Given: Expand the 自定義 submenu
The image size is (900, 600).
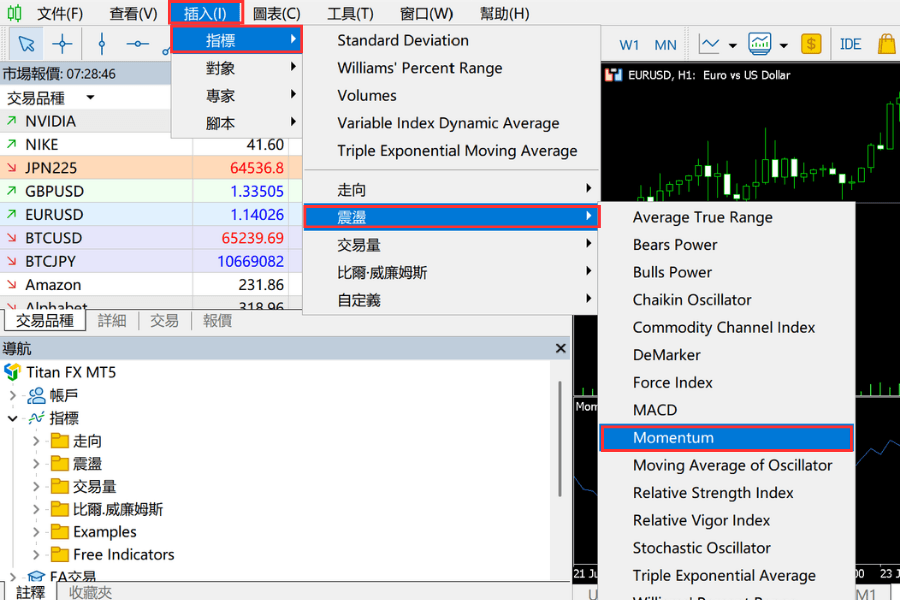Looking at the screenshot, I should point(451,300).
